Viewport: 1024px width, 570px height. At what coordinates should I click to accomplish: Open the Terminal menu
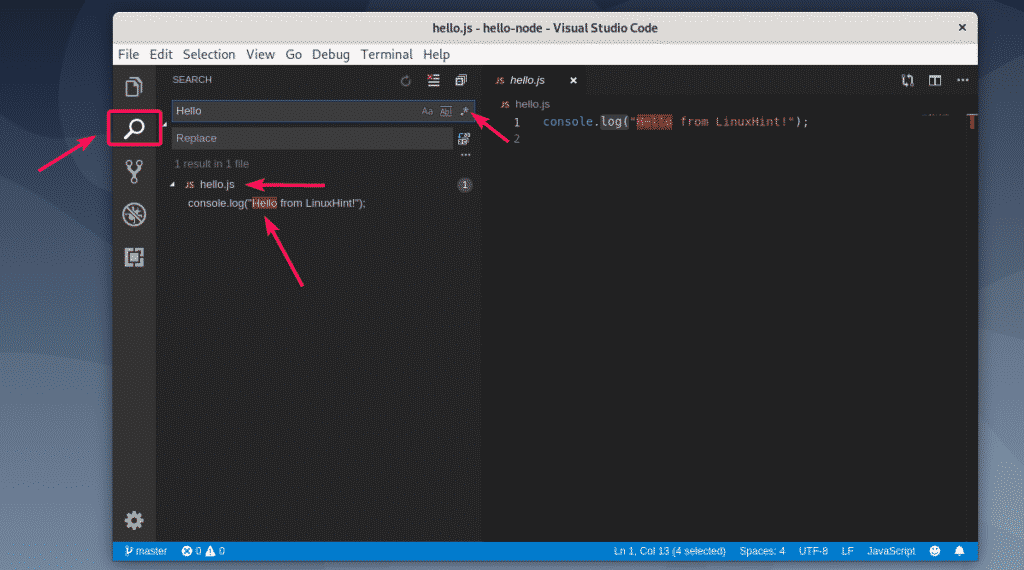click(x=386, y=55)
